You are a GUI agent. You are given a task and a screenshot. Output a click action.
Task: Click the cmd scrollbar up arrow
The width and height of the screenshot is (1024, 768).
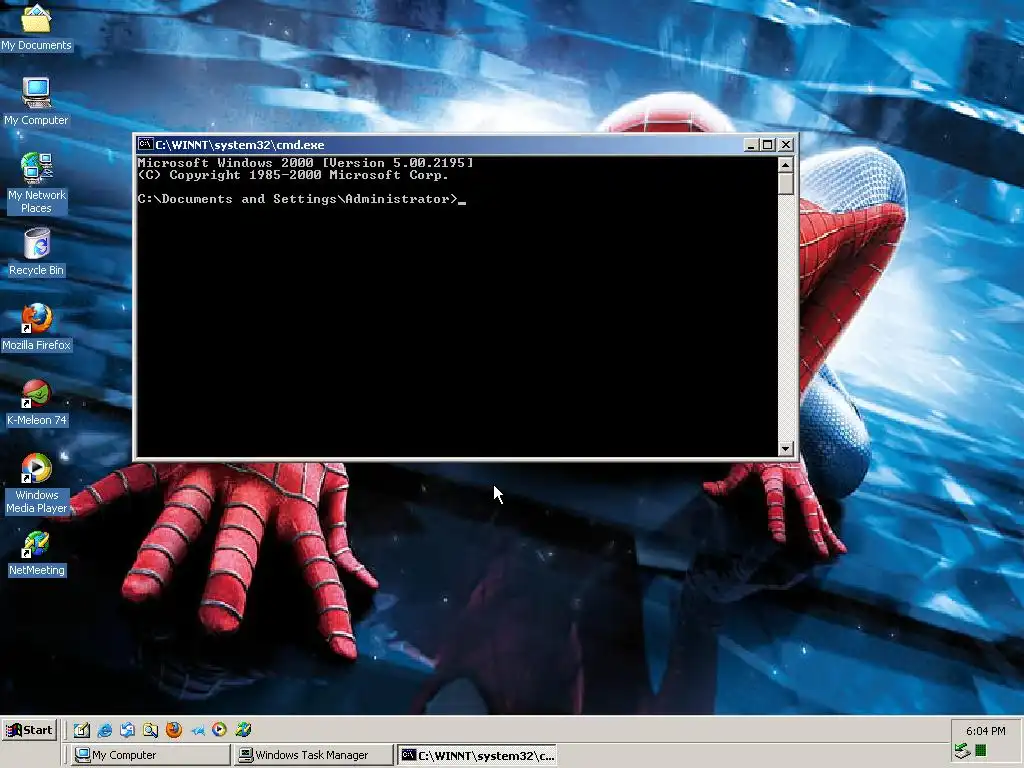click(786, 164)
